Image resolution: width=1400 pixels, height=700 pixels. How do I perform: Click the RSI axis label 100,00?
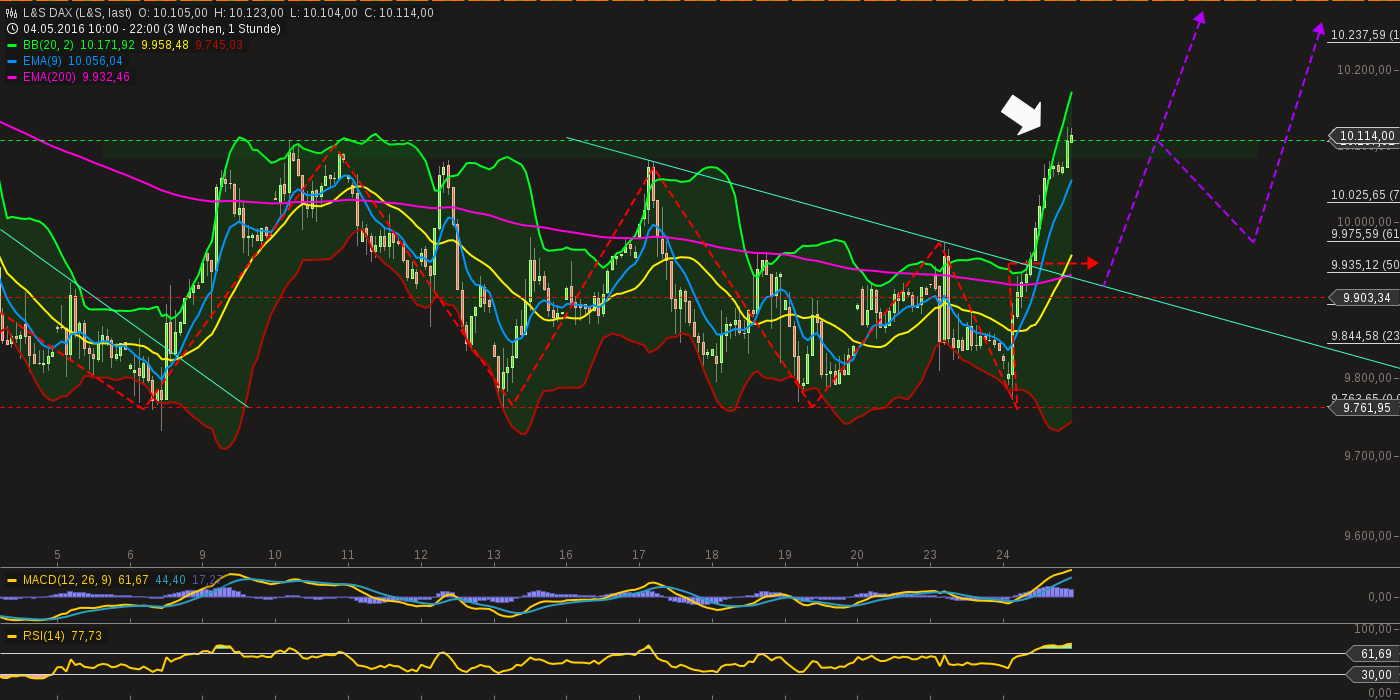coord(1374,629)
